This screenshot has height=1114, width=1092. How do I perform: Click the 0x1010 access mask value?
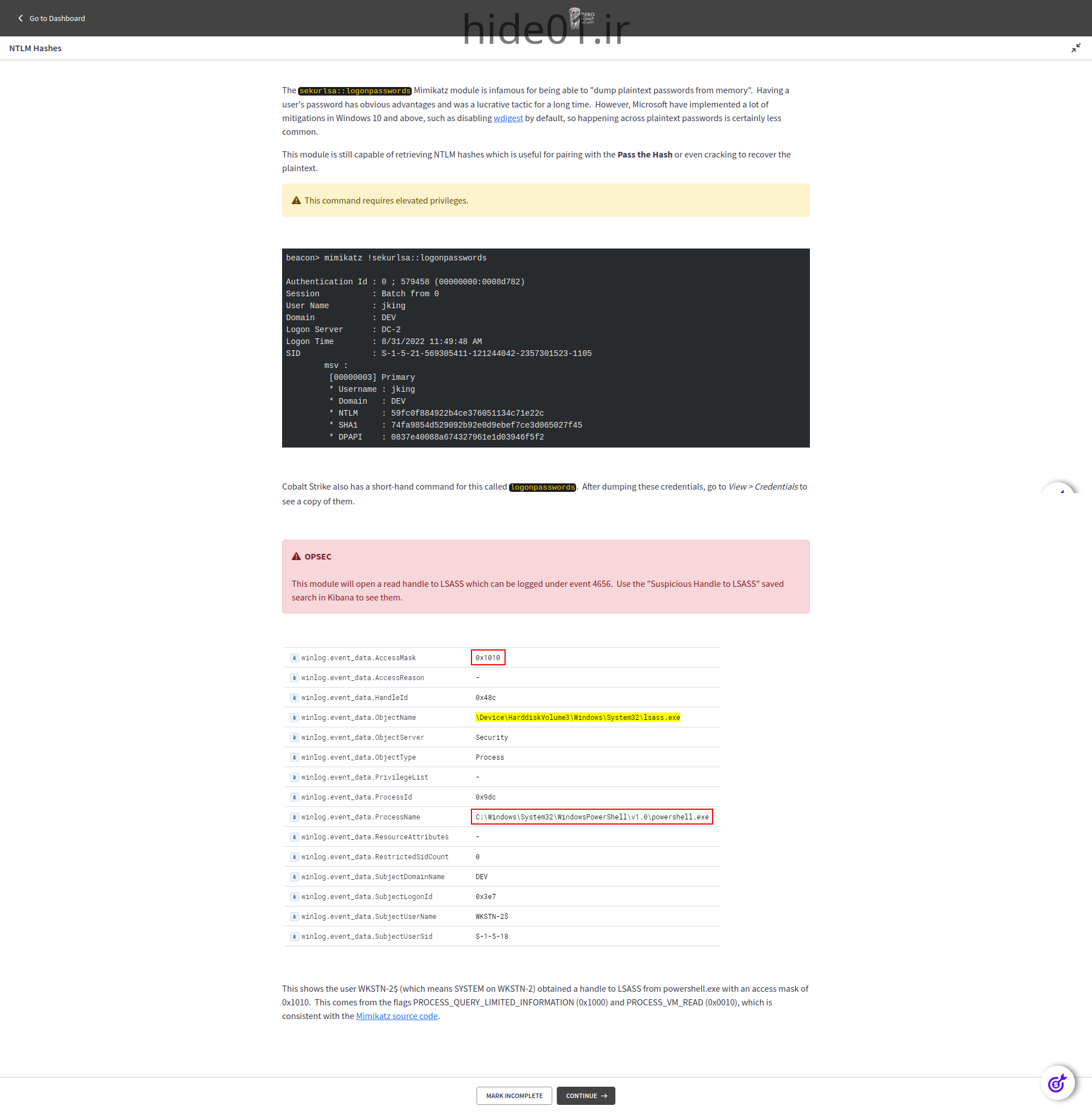point(487,657)
